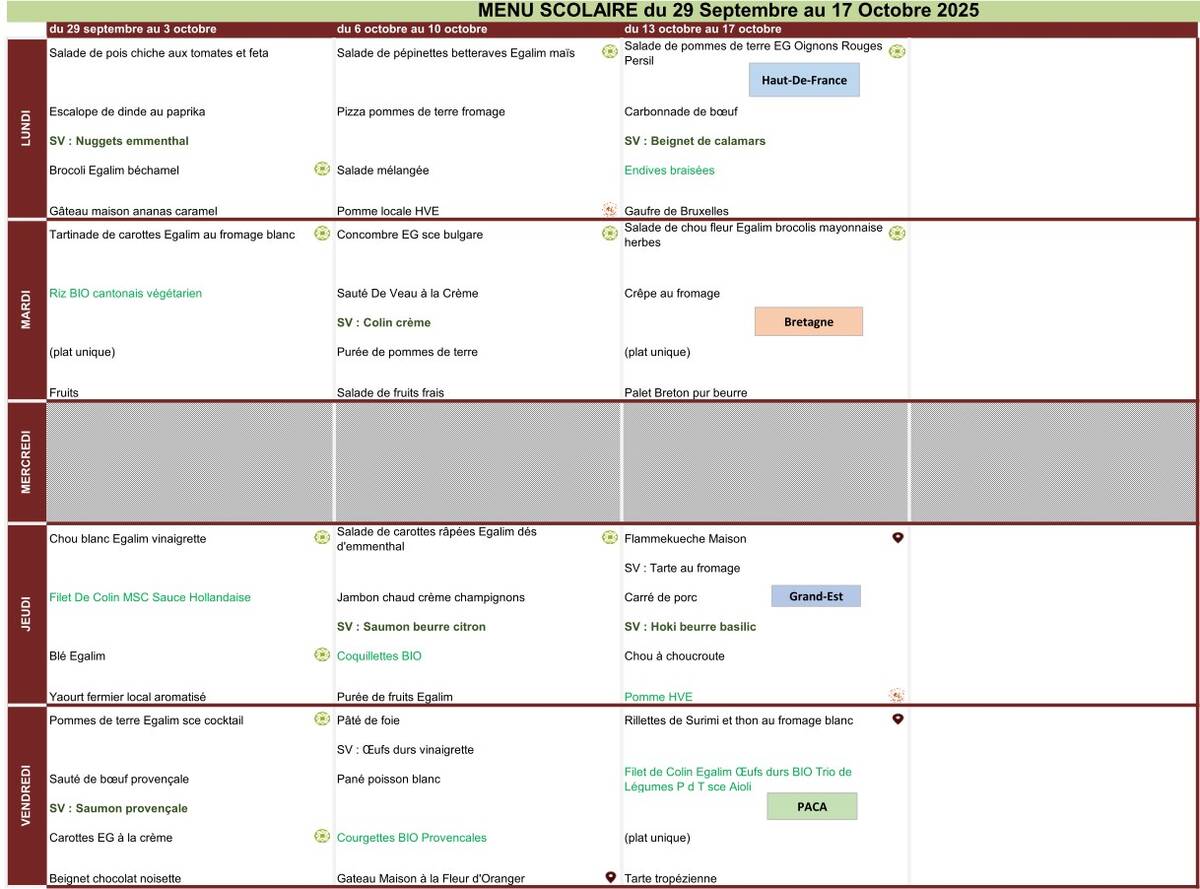Click the HVE icon on the Thursday Pomme HVE row
This screenshot has height=889, width=1200.
(897, 695)
